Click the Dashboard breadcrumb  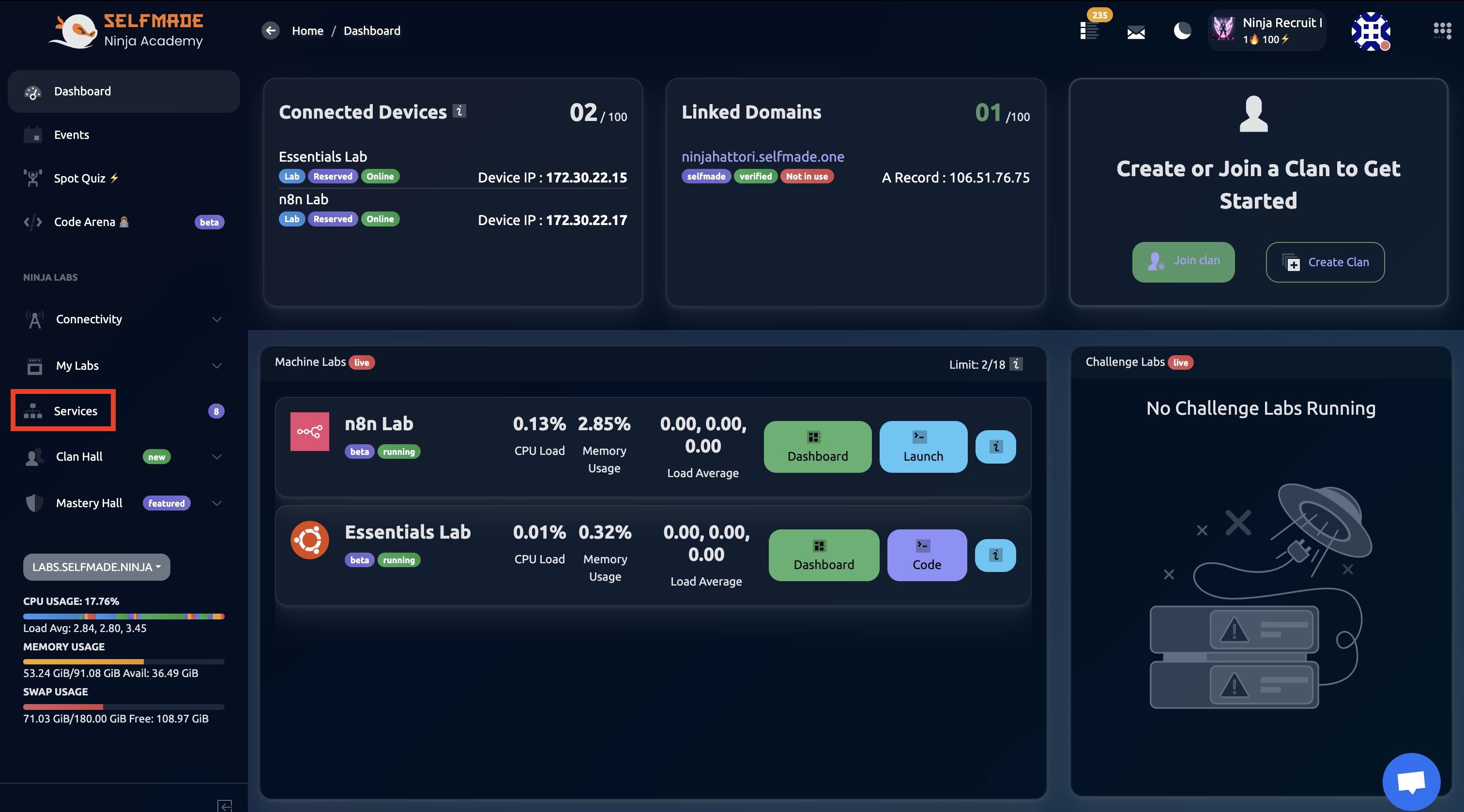[x=372, y=30]
